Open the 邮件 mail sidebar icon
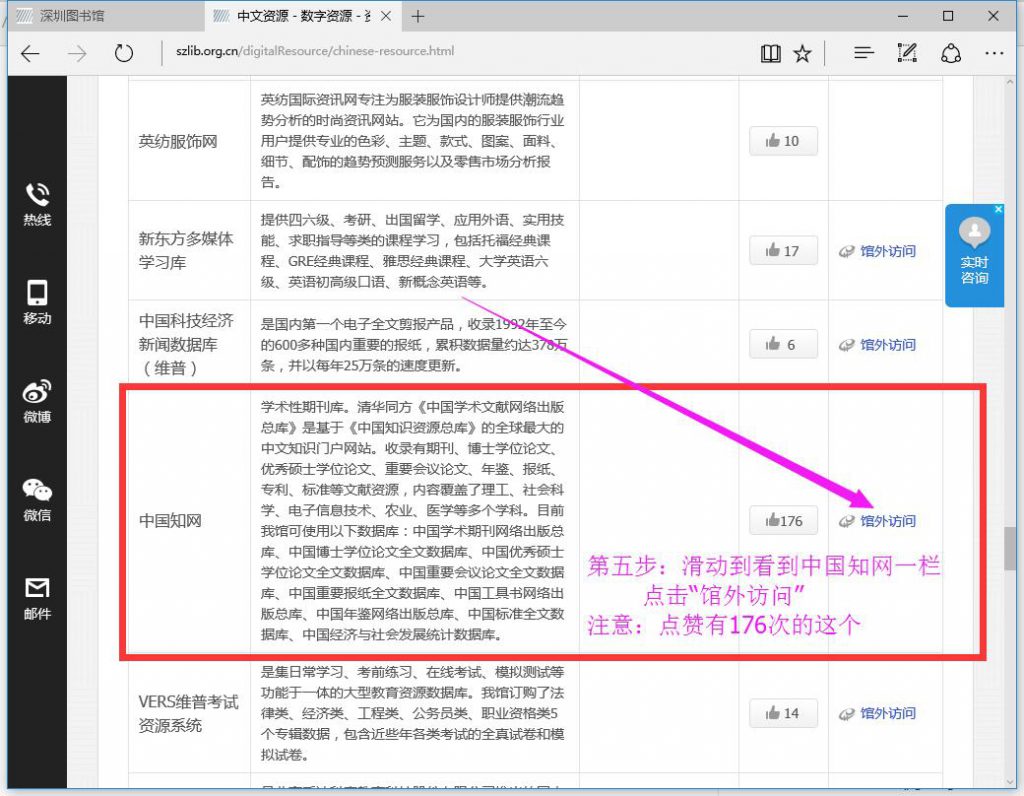1024x796 pixels. (x=37, y=598)
